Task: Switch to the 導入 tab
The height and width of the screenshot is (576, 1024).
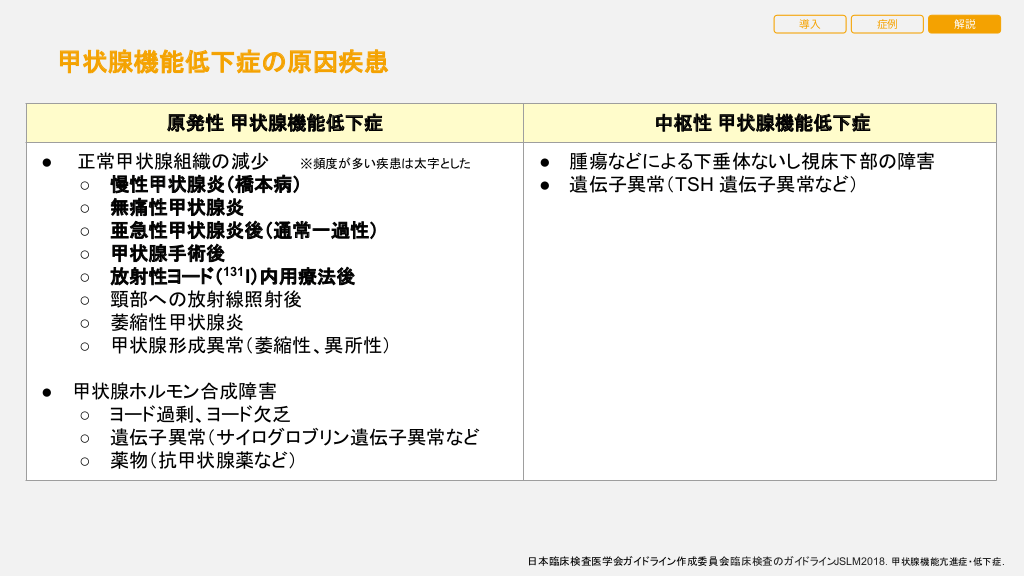Action: 809,24
